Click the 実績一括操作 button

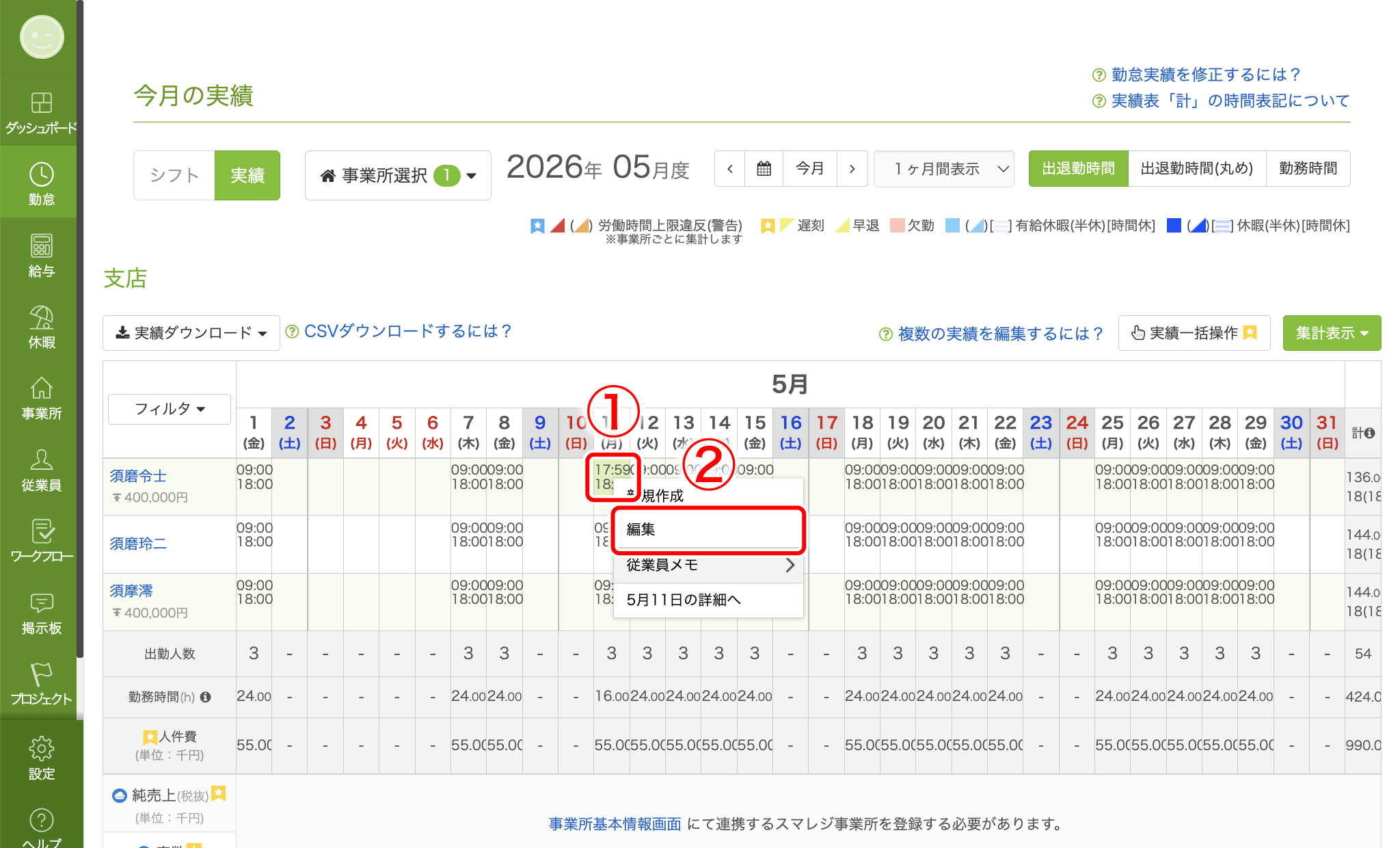pyautogui.click(x=1194, y=333)
